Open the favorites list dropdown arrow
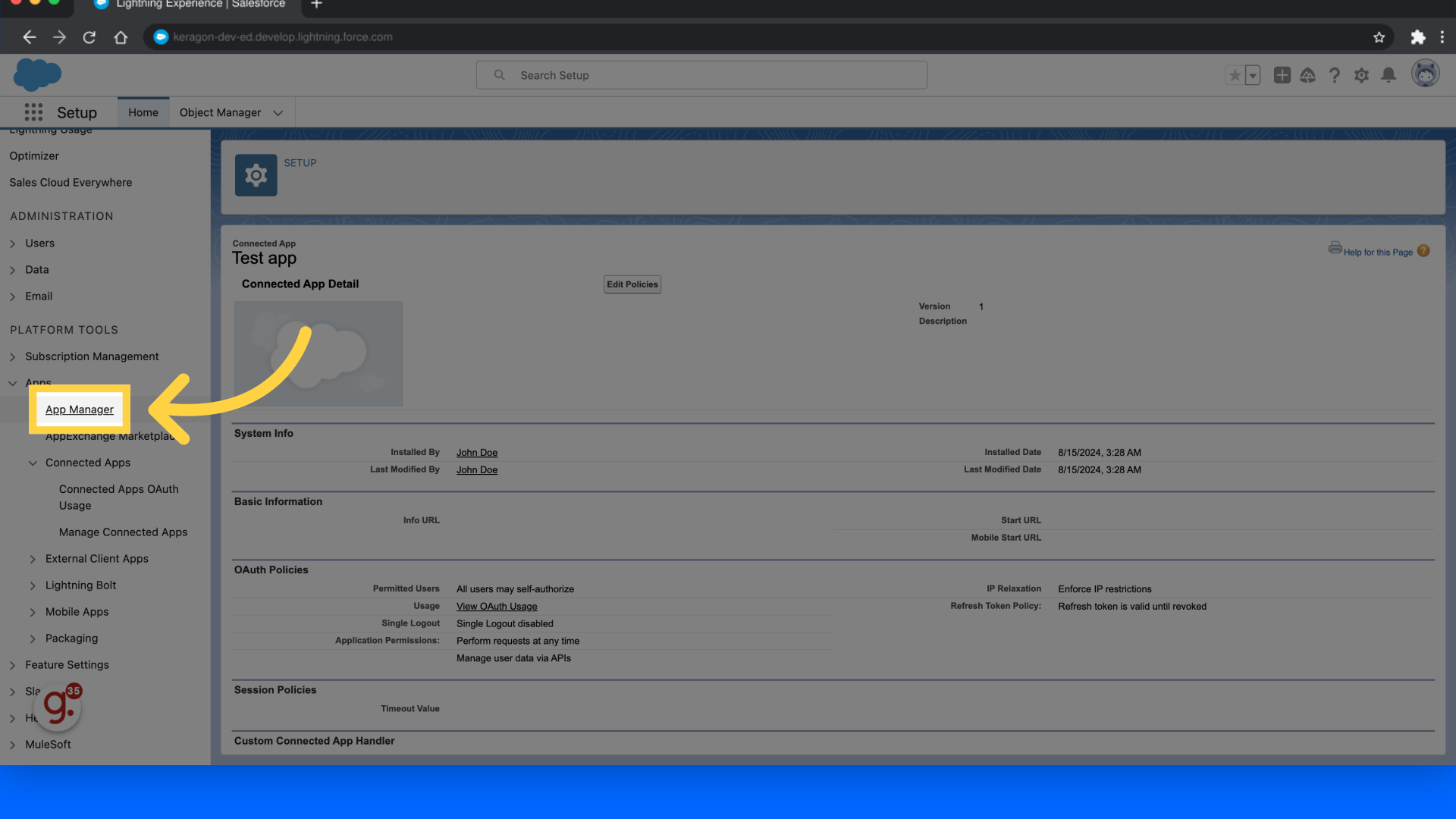The height and width of the screenshot is (819, 1456). click(x=1253, y=75)
